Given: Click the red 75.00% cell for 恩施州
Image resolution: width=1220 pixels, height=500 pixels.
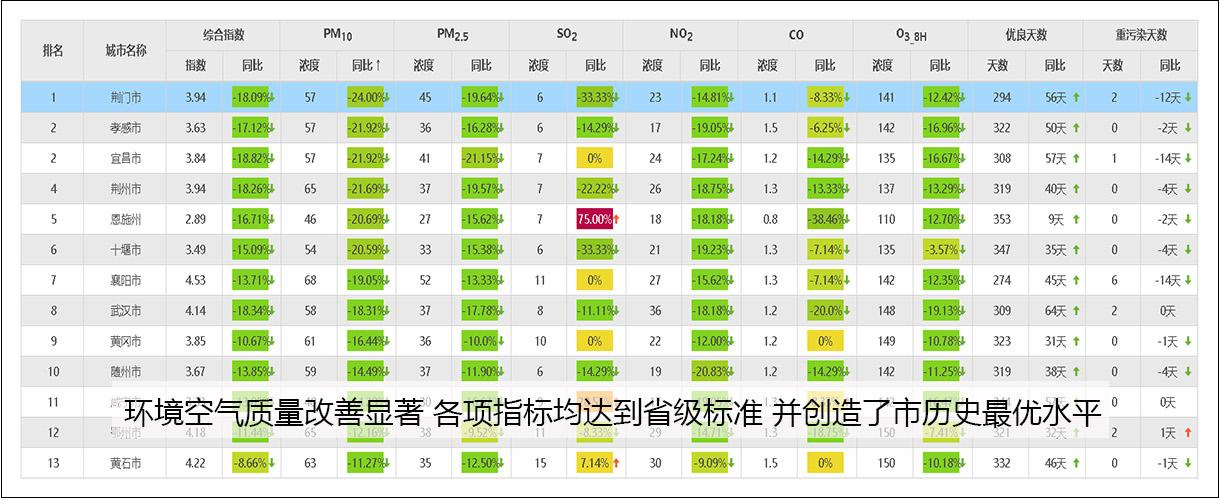Looking at the screenshot, I should tap(592, 220).
